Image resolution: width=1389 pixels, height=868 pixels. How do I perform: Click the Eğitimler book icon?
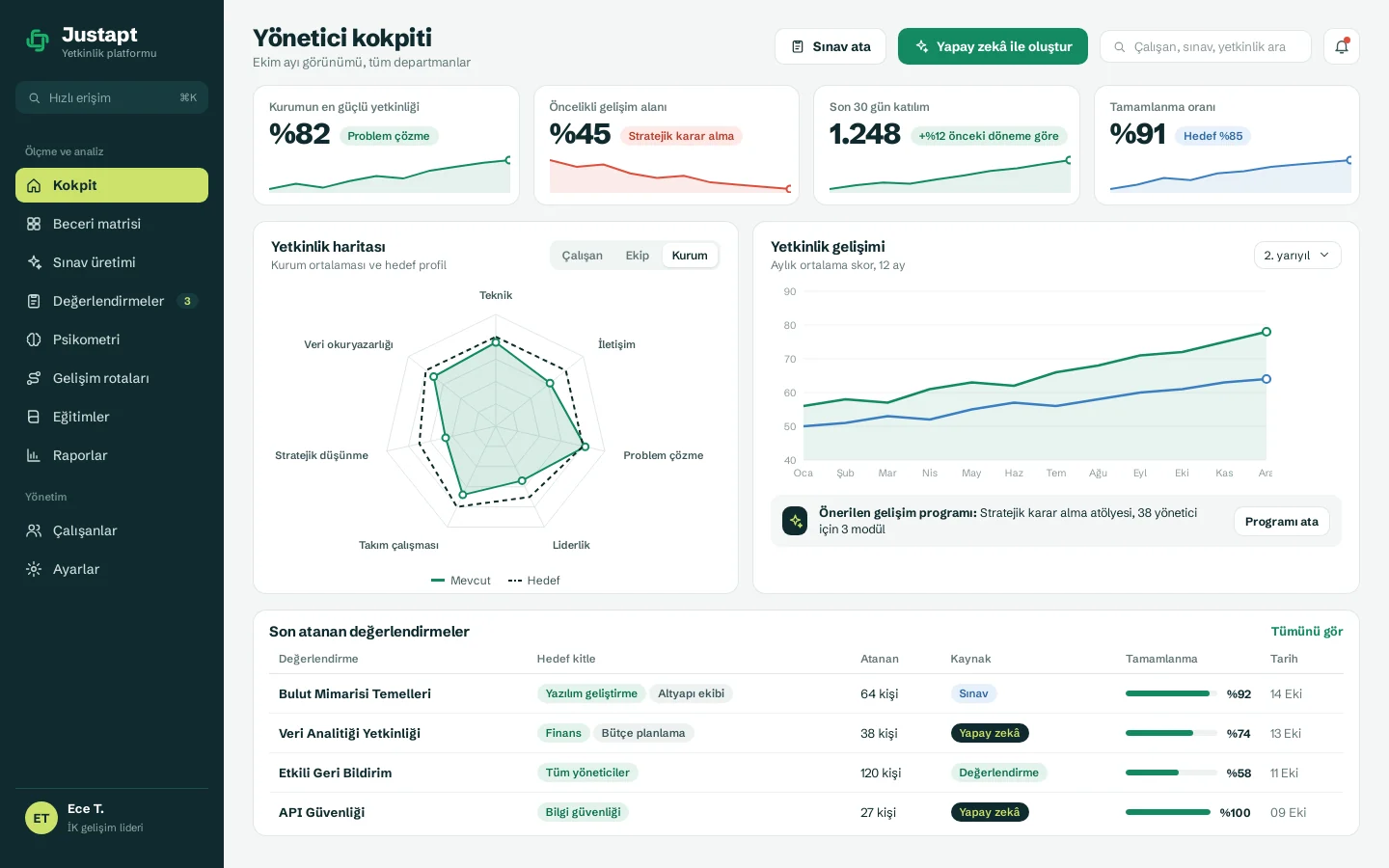34,417
